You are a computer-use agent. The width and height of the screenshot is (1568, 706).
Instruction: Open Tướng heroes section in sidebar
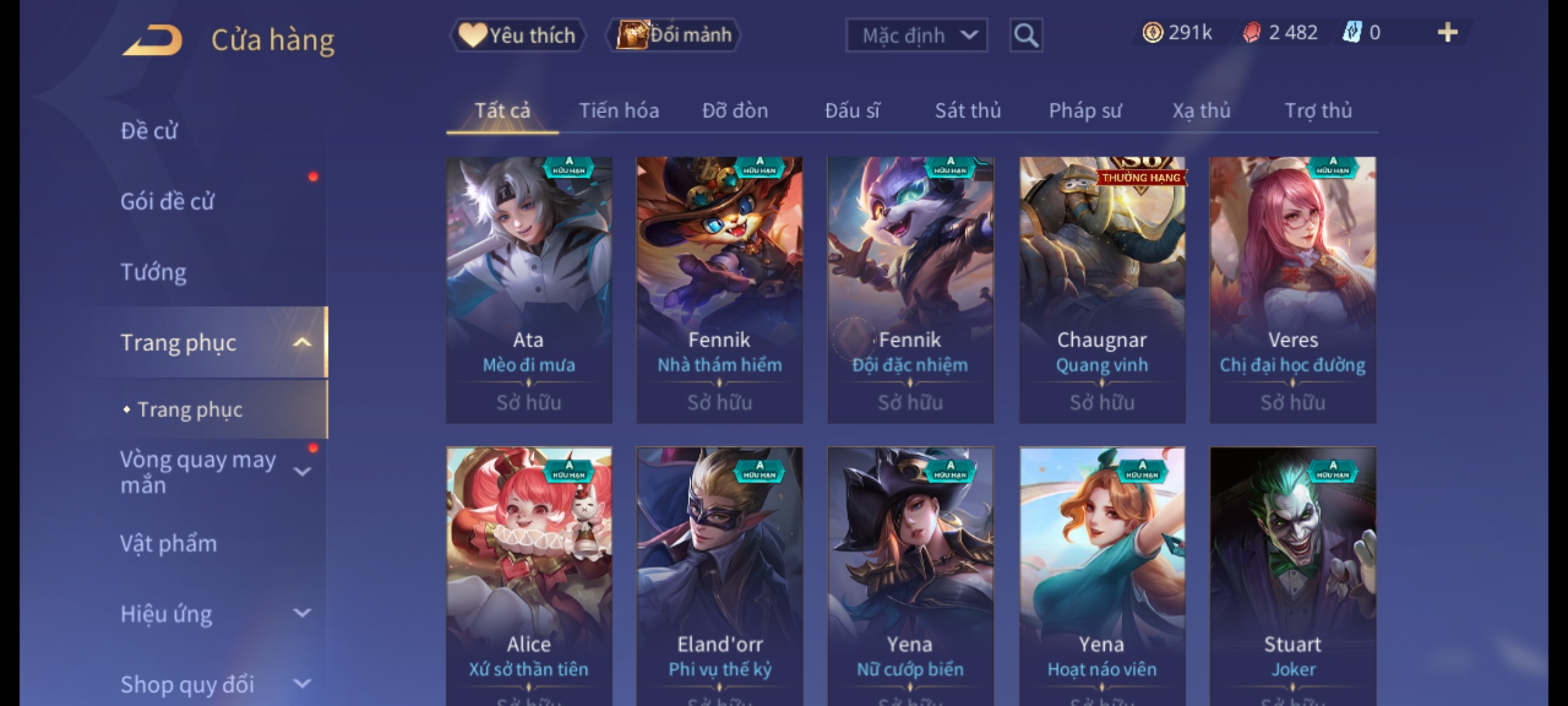coord(154,272)
